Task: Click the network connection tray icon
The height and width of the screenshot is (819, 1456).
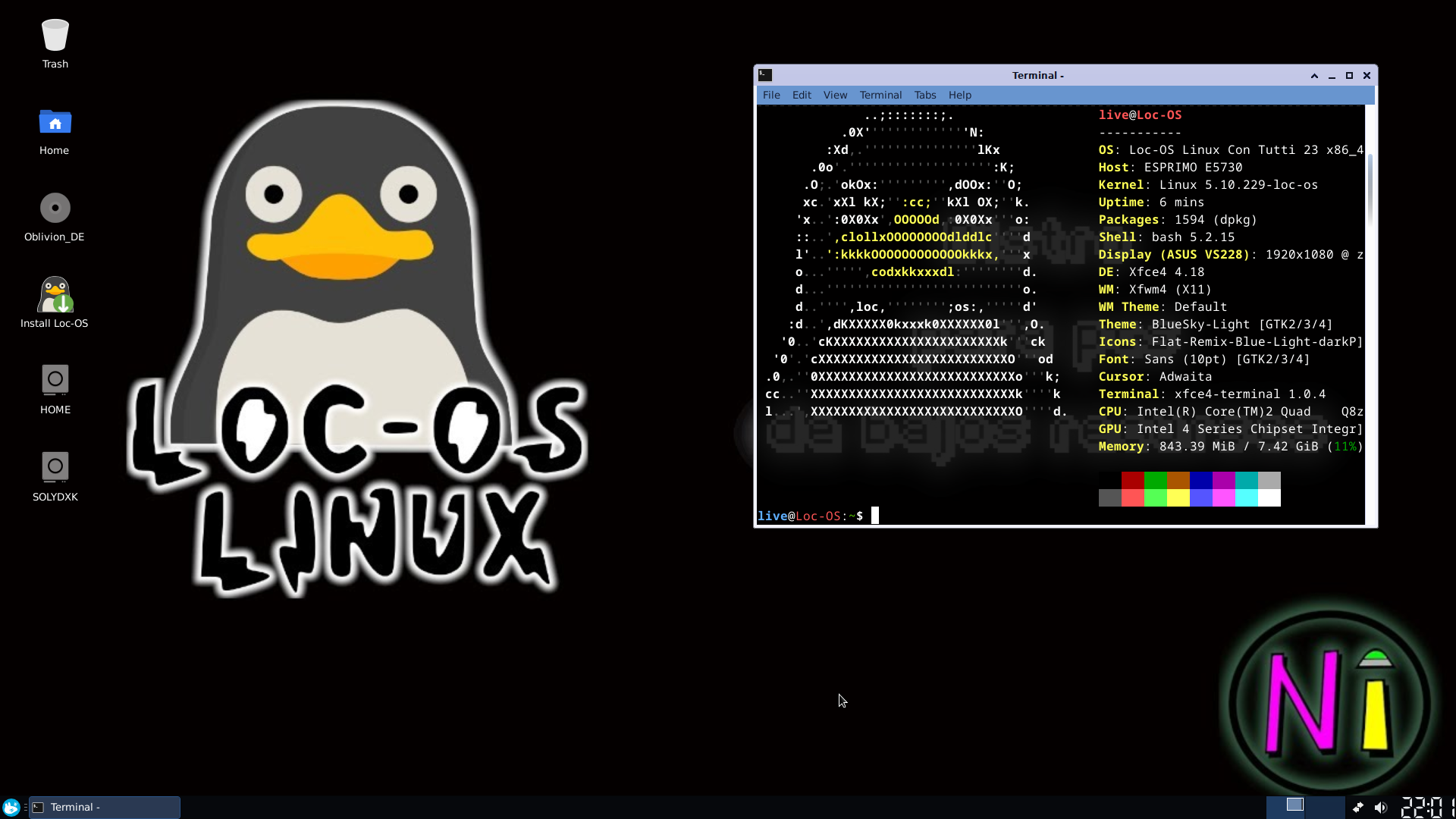Action: [x=1358, y=807]
